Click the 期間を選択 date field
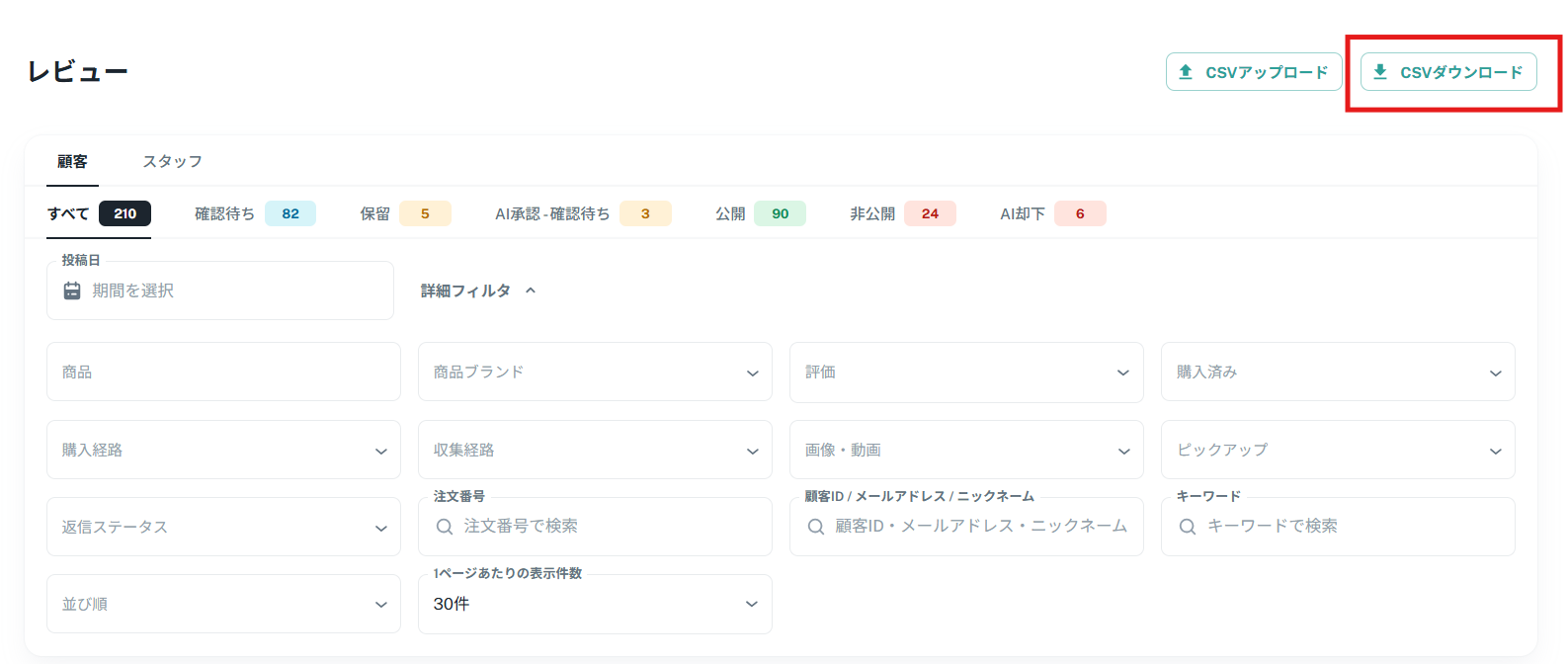The image size is (1568, 664). [x=220, y=290]
